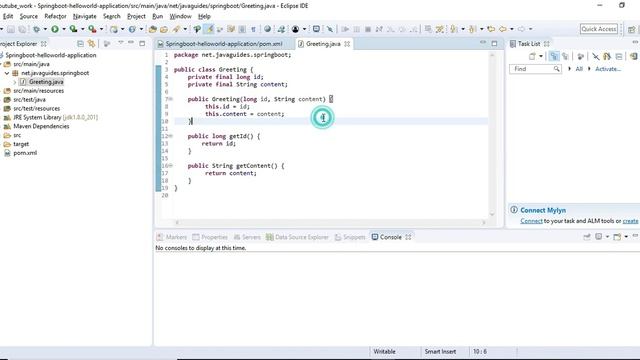The height and width of the screenshot is (360, 640).
Task: Open the Next Annotation dropdown arrow
Action: (463, 29)
